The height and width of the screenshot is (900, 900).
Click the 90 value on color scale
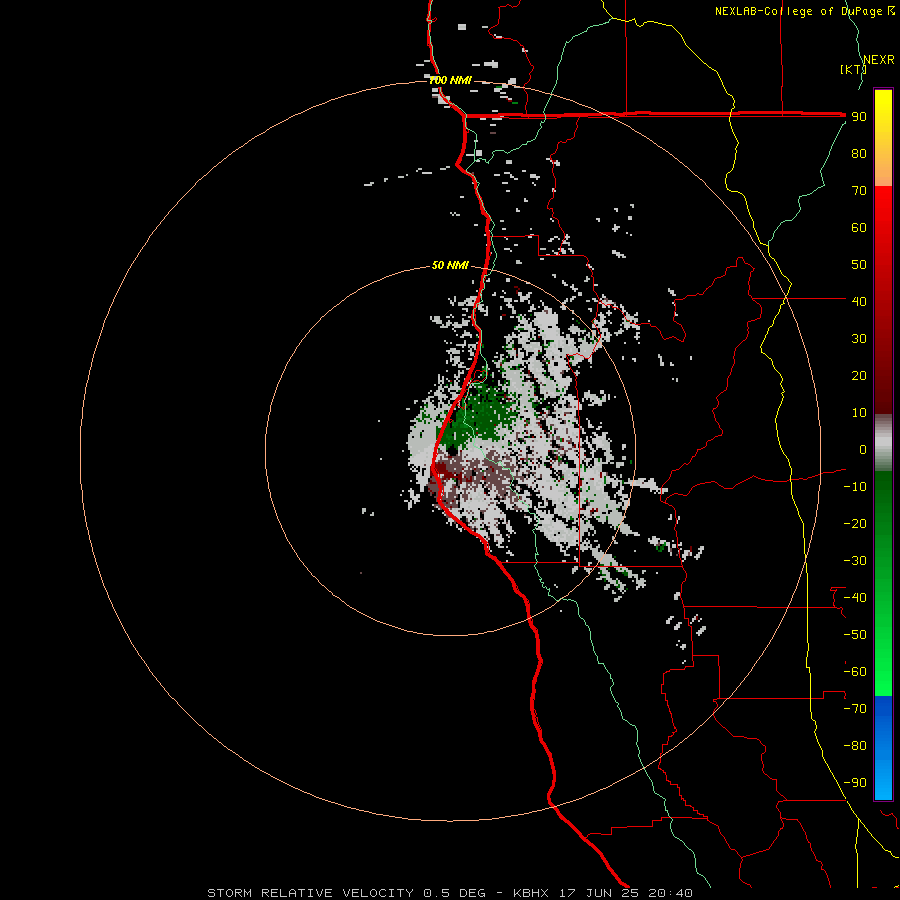click(859, 117)
